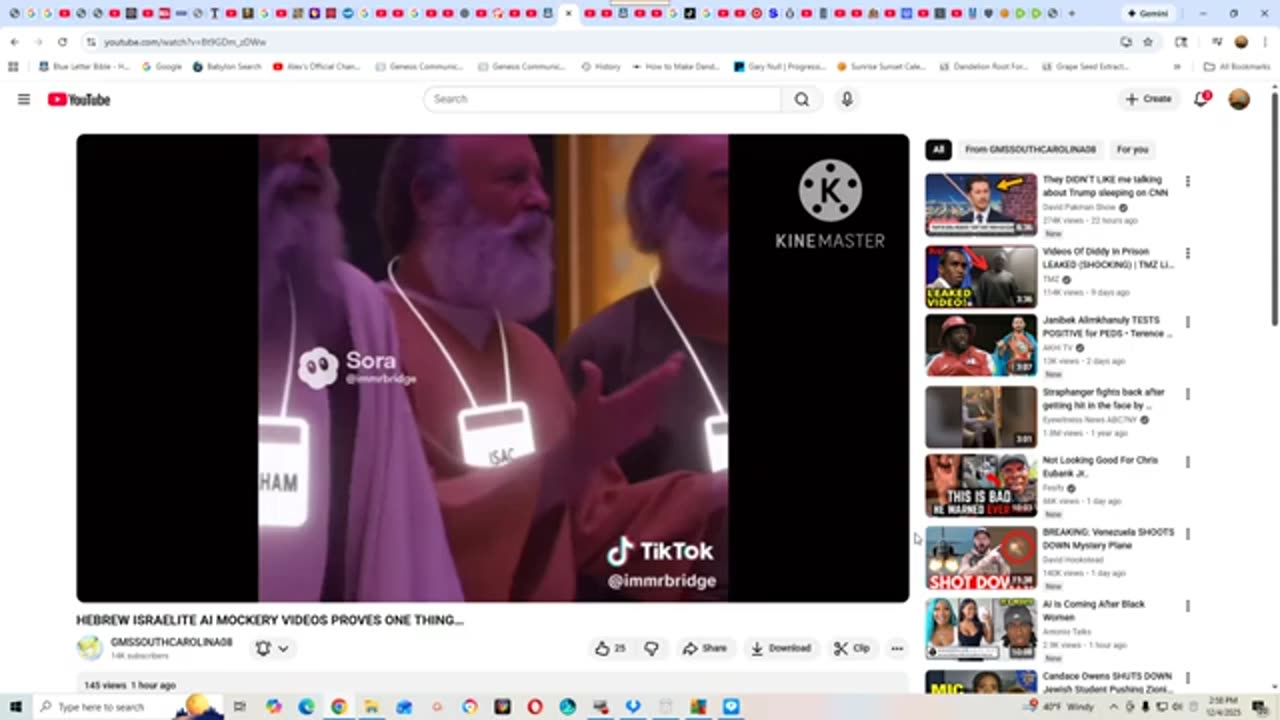The height and width of the screenshot is (720, 1280).
Task: Click the main video player
Action: 493,368
